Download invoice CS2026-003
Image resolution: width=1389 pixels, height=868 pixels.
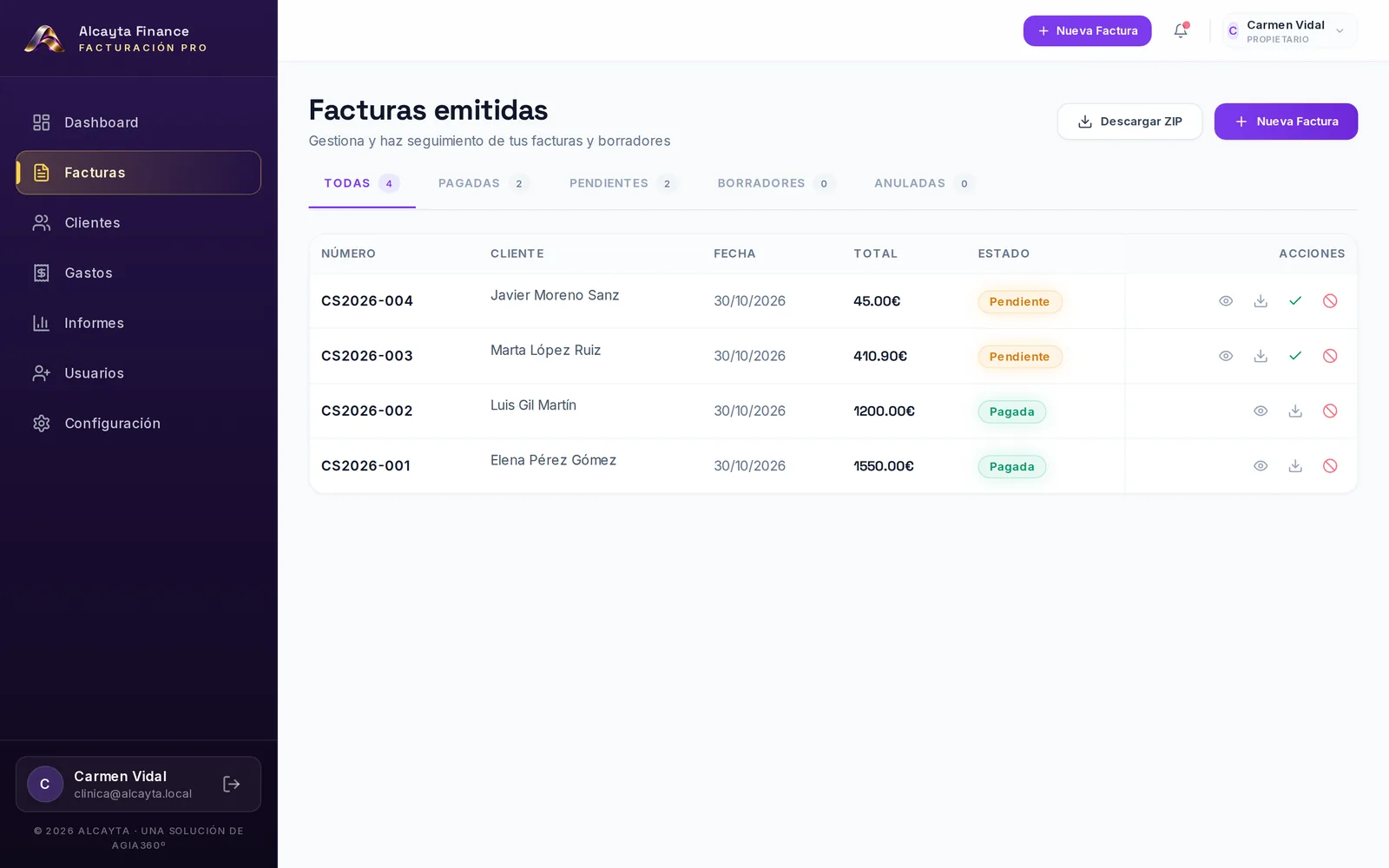[1261, 356]
